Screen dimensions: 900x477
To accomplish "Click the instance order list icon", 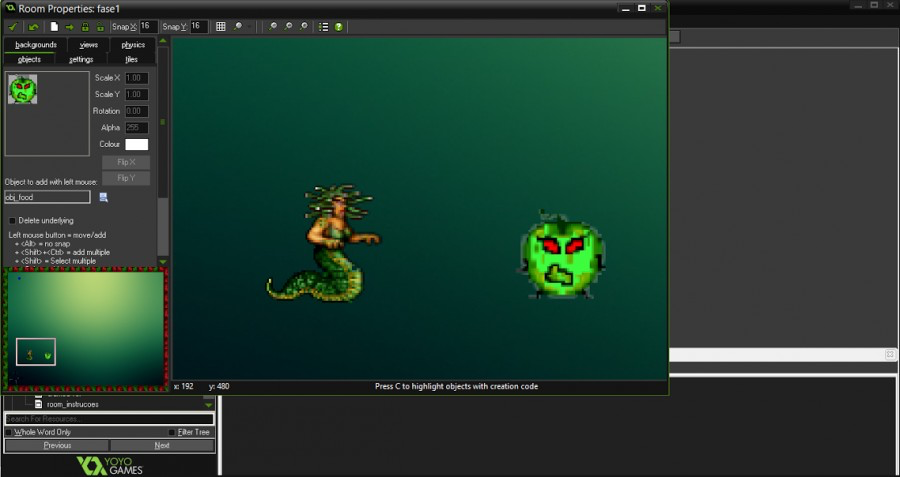I will (x=324, y=26).
